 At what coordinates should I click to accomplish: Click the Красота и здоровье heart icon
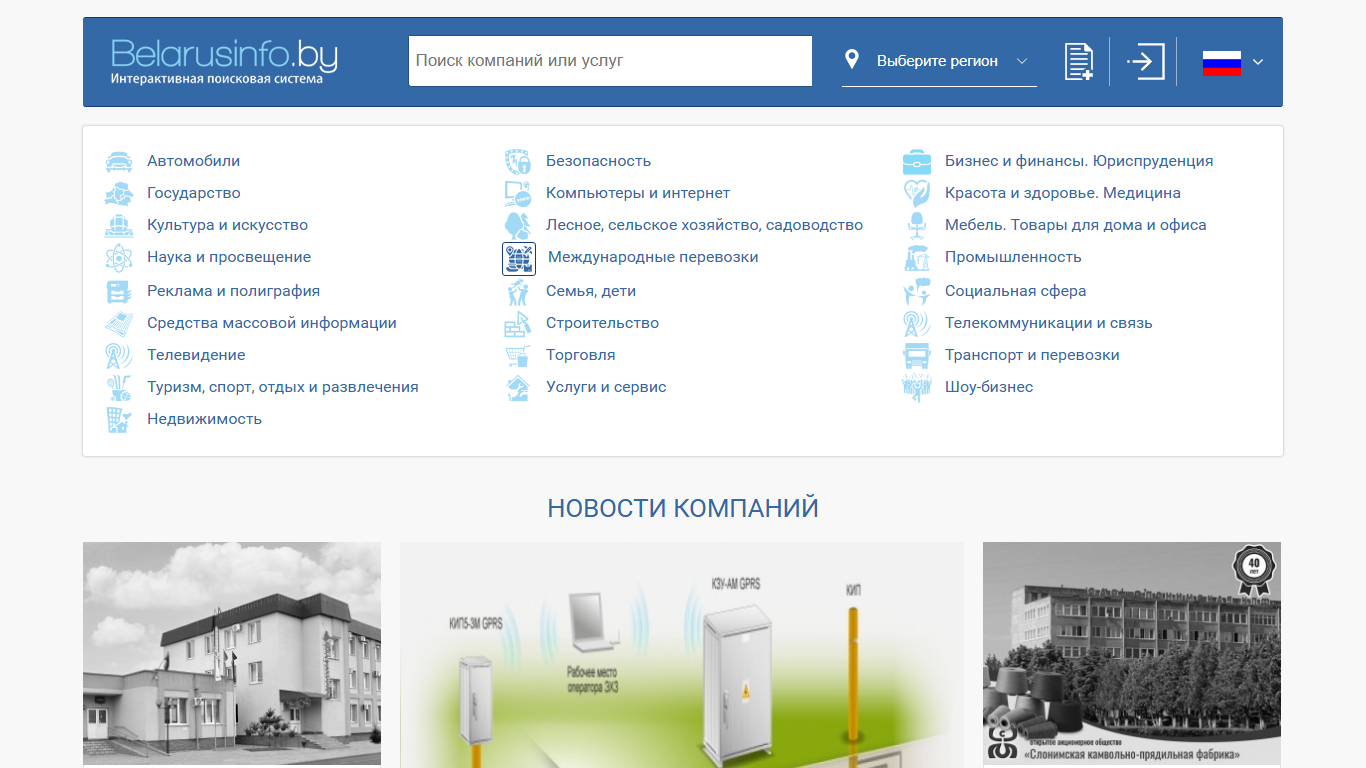pos(917,193)
